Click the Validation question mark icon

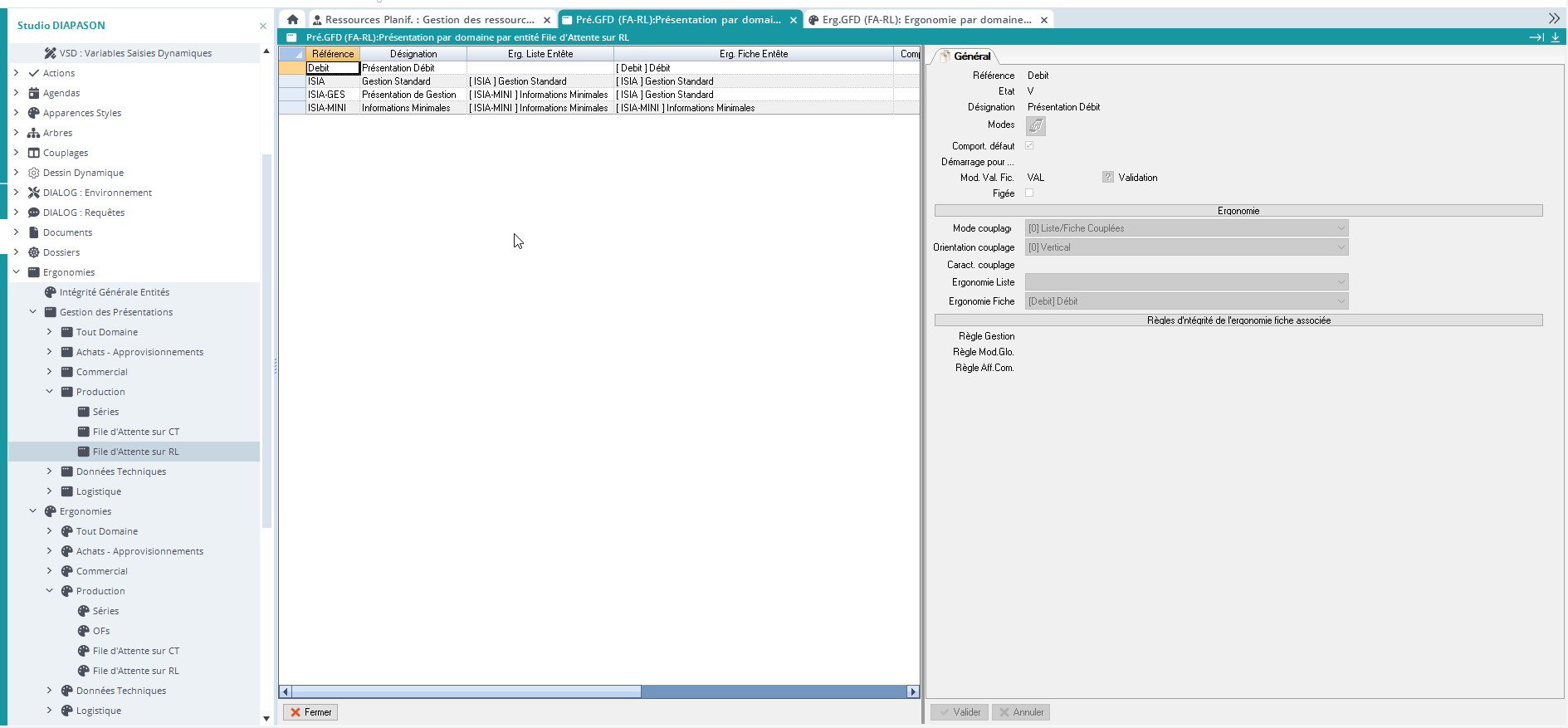1107,177
